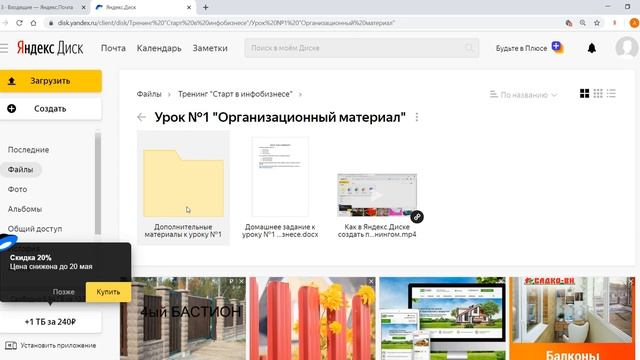Click the Яндекс Диск logo
The width and height of the screenshot is (640, 360).
tap(50, 48)
